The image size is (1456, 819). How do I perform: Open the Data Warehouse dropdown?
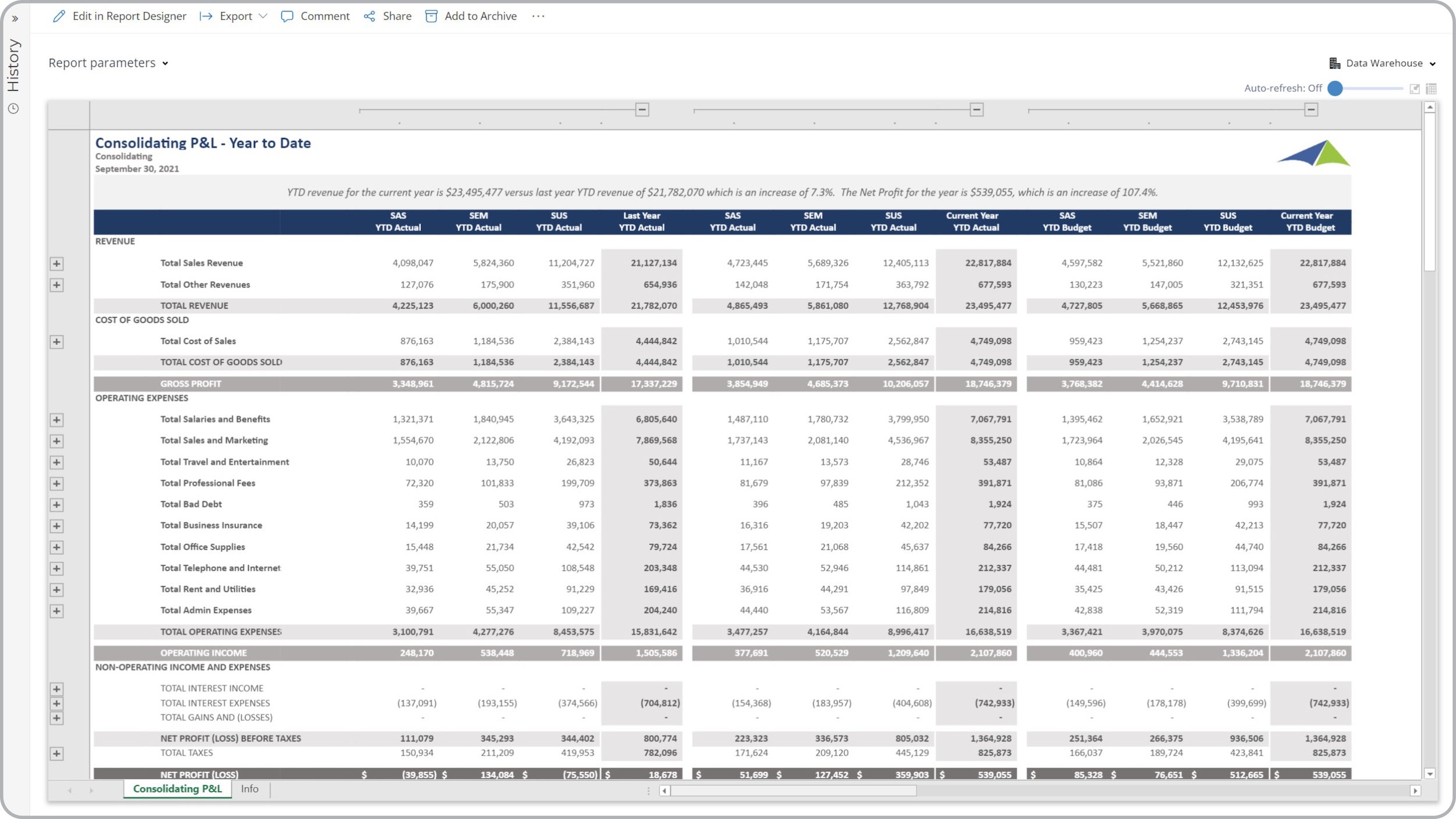pos(1383,63)
